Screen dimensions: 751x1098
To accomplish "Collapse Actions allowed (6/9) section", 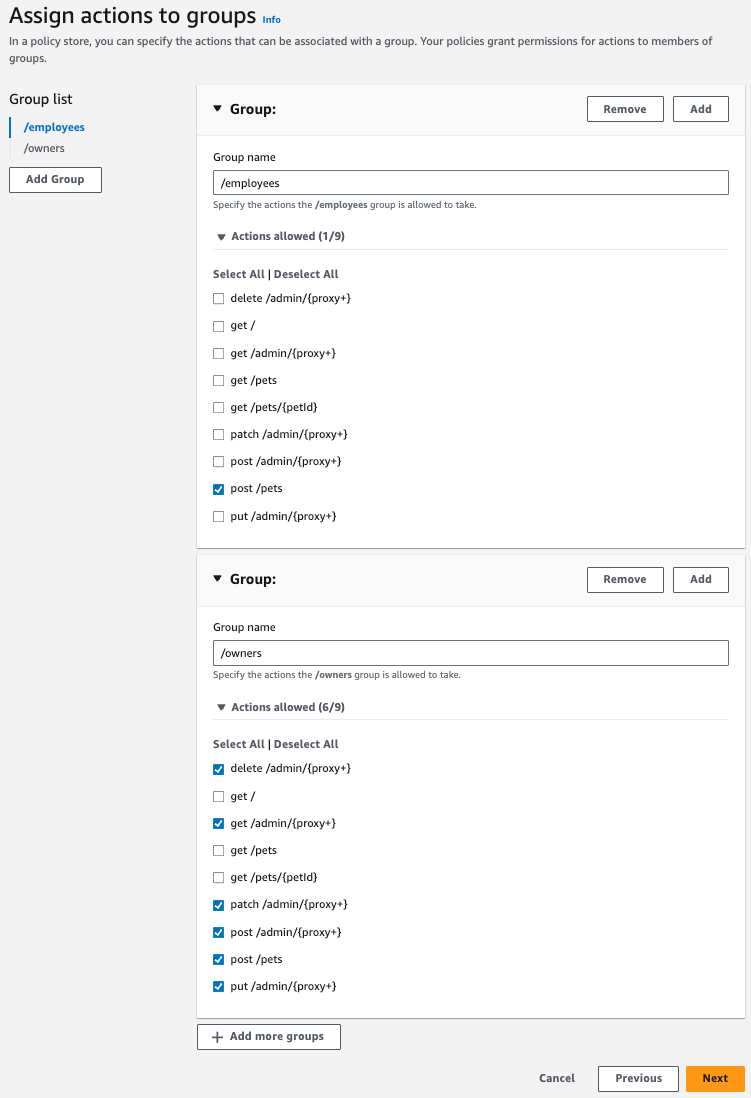I will point(221,707).
